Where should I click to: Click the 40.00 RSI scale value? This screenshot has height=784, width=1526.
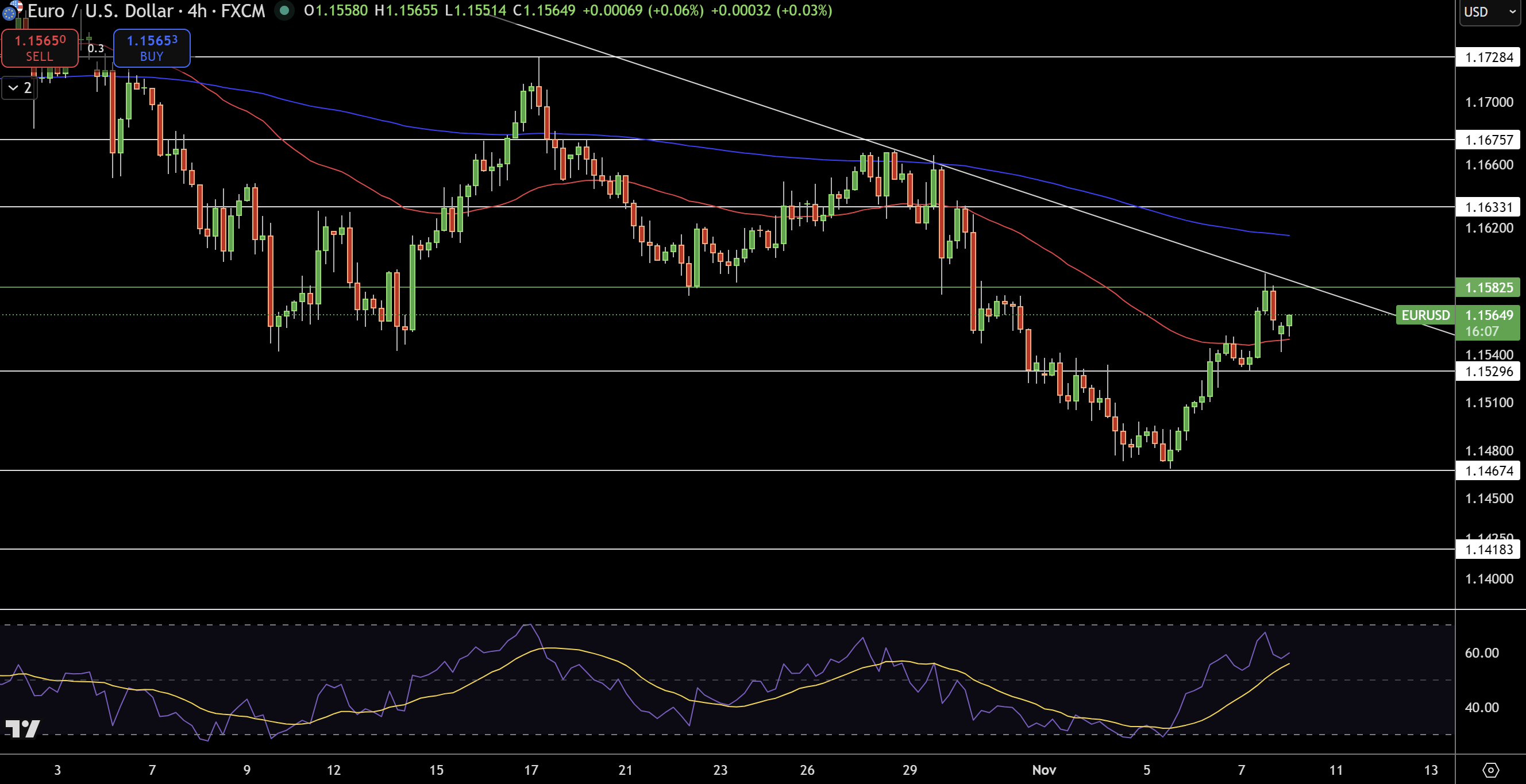(x=1481, y=707)
